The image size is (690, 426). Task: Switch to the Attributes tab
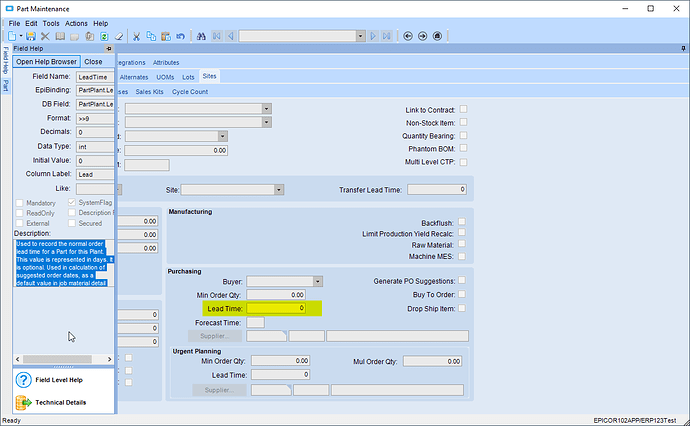pyautogui.click(x=166, y=62)
